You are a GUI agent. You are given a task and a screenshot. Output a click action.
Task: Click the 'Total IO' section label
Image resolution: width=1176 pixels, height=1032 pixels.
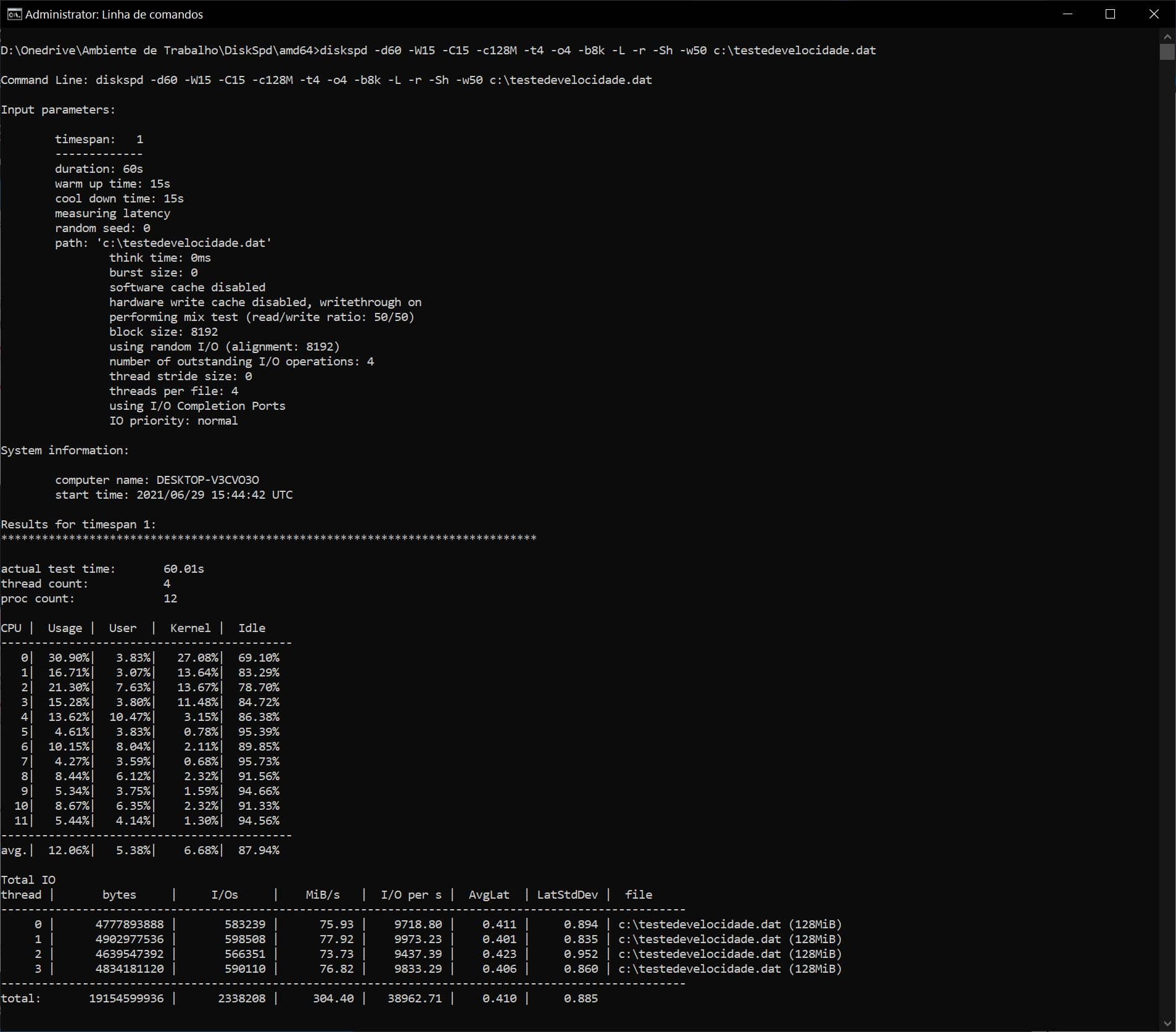click(x=28, y=880)
